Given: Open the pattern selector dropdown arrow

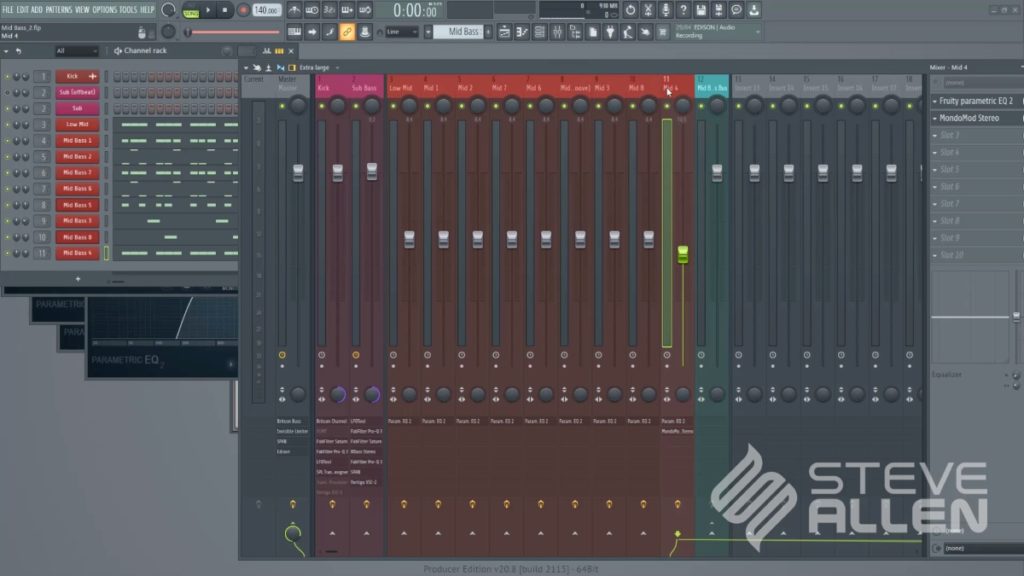Looking at the screenshot, I should (428, 32).
